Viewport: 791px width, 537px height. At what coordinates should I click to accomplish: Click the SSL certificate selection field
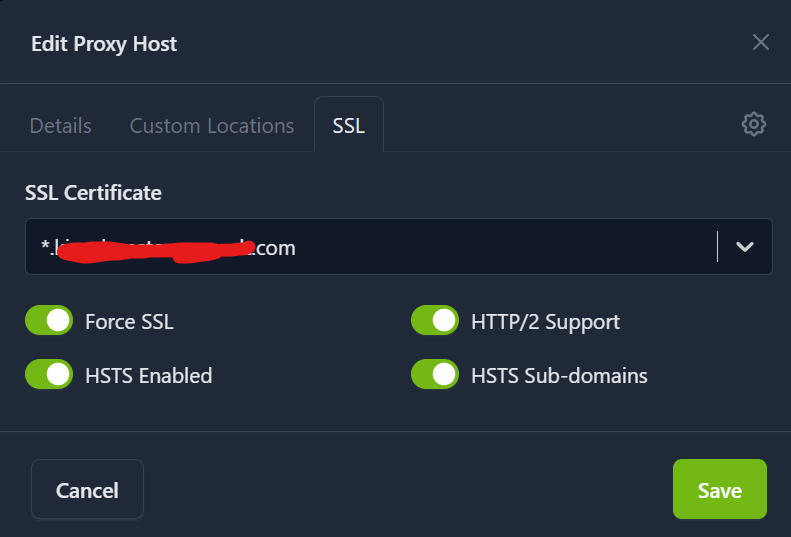point(370,247)
